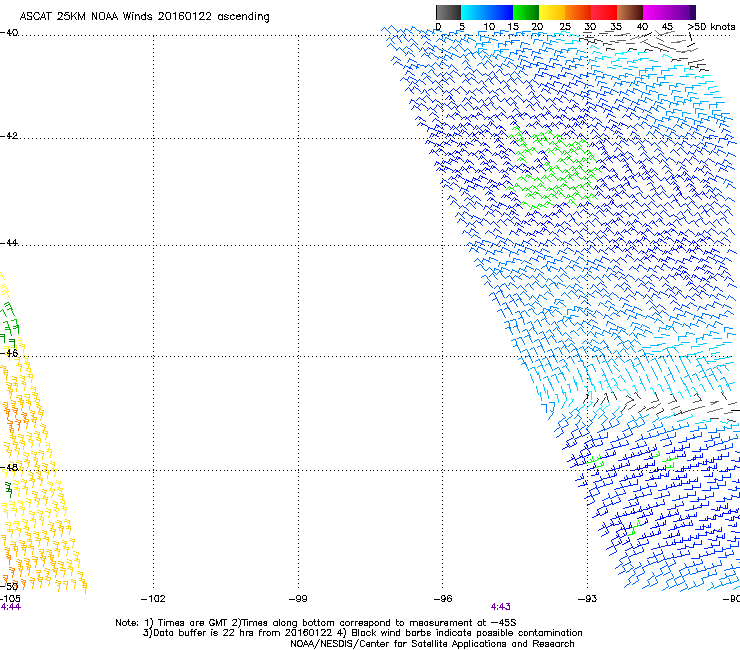Click the '15' label on the color scale
Image resolution: width=740 pixels, height=650 pixels.
point(513,27)
